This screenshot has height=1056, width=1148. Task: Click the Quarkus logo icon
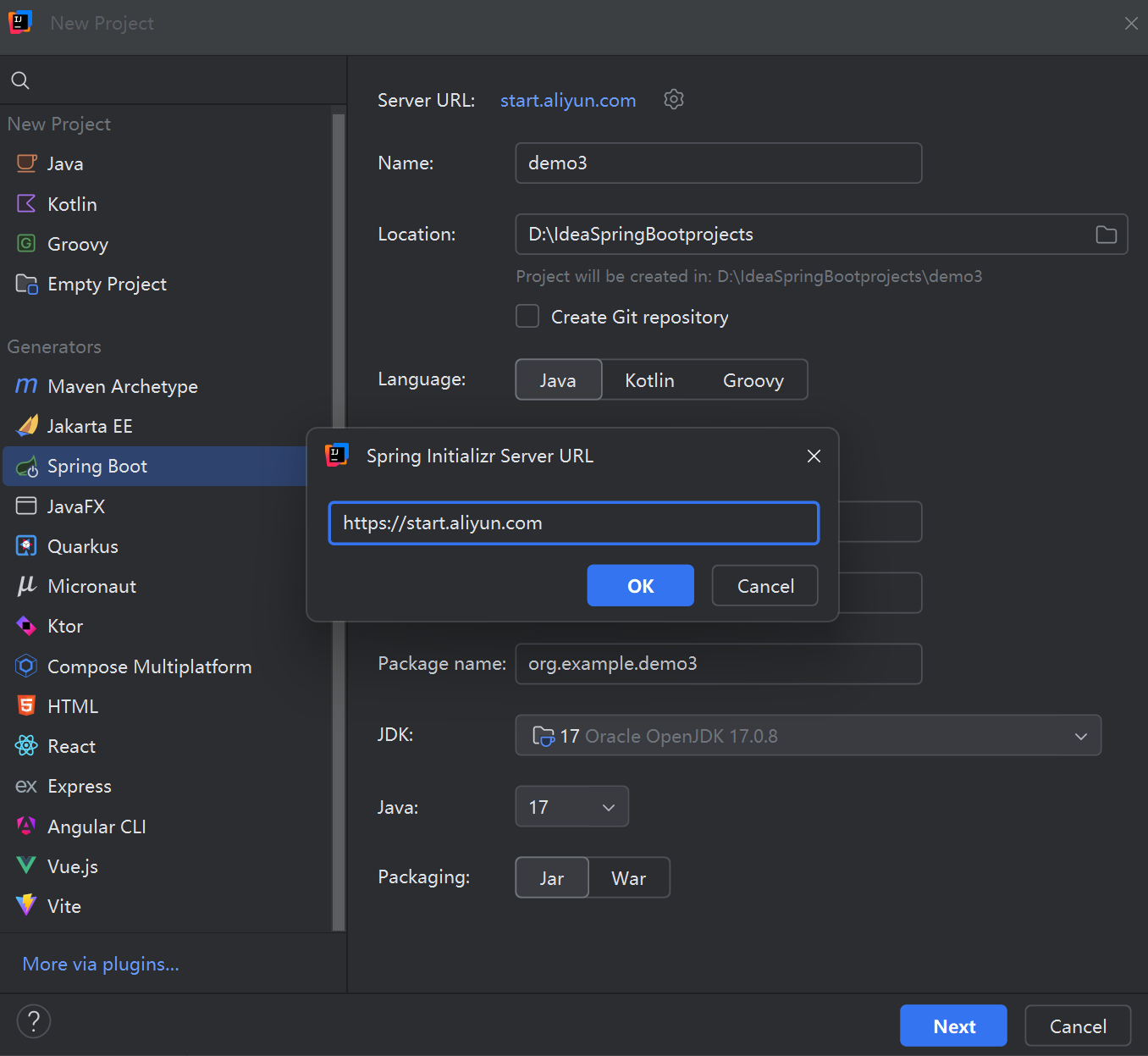(27, 546)
